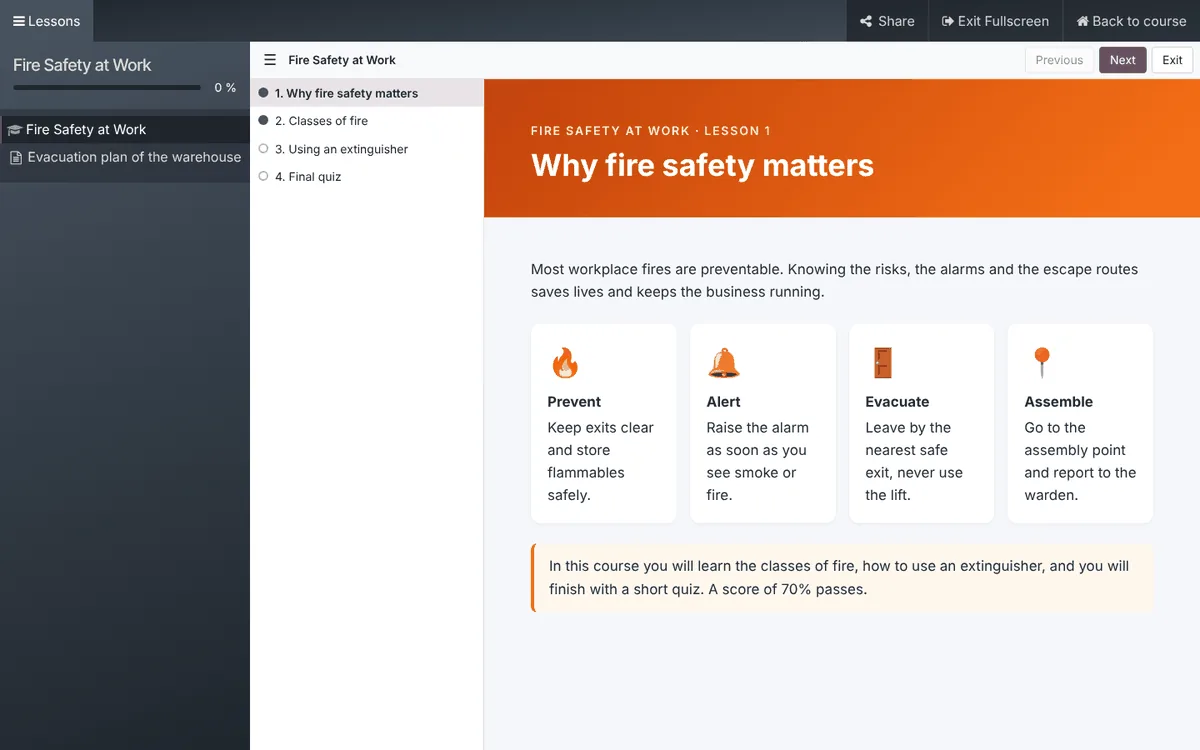Click the 'Why fire safety matters' banner heading
This screenshot has height=750, width=1200.
(x=702, y=165)
